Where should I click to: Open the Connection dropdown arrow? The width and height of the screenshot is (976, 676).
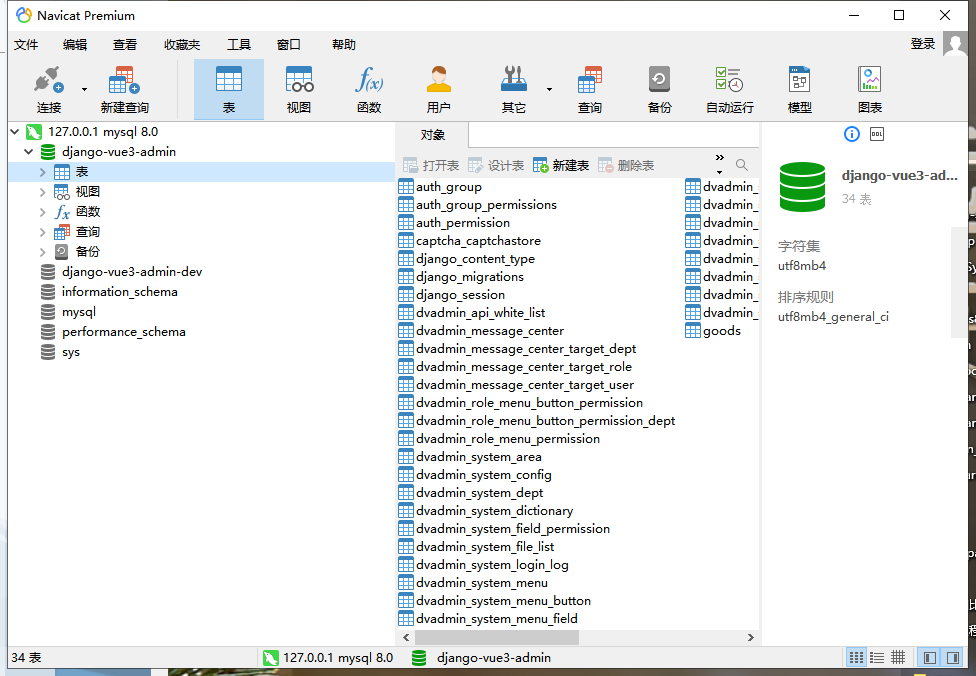pos(85,90)
